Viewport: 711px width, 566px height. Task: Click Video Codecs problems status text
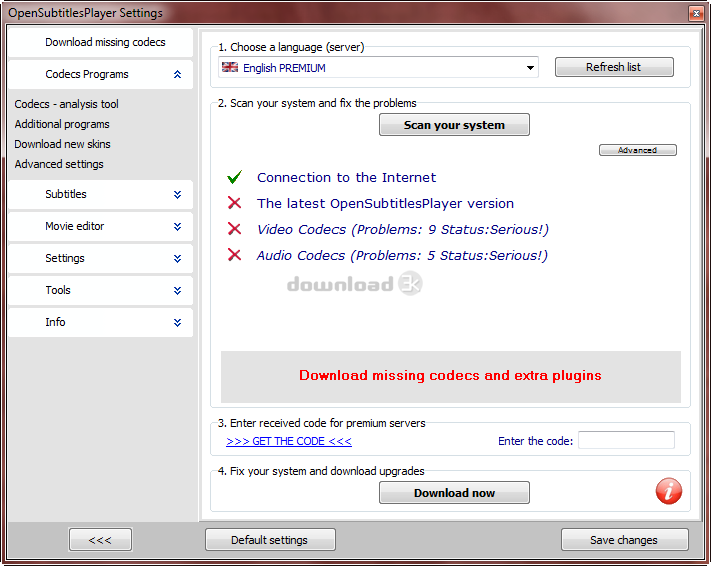click(403, 229)
